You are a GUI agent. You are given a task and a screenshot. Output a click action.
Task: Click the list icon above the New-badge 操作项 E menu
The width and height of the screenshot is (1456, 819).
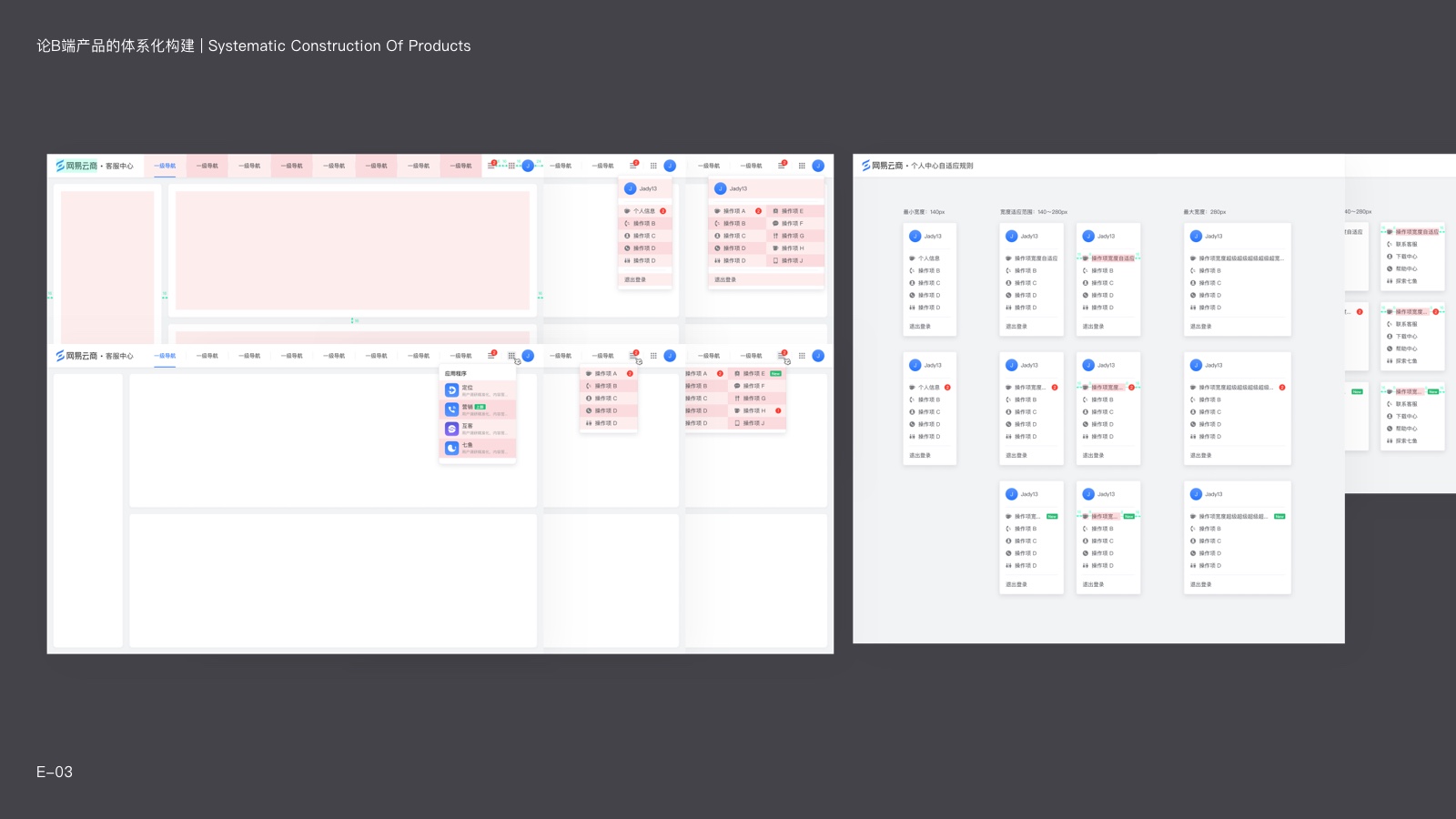[x=782, y=356]
